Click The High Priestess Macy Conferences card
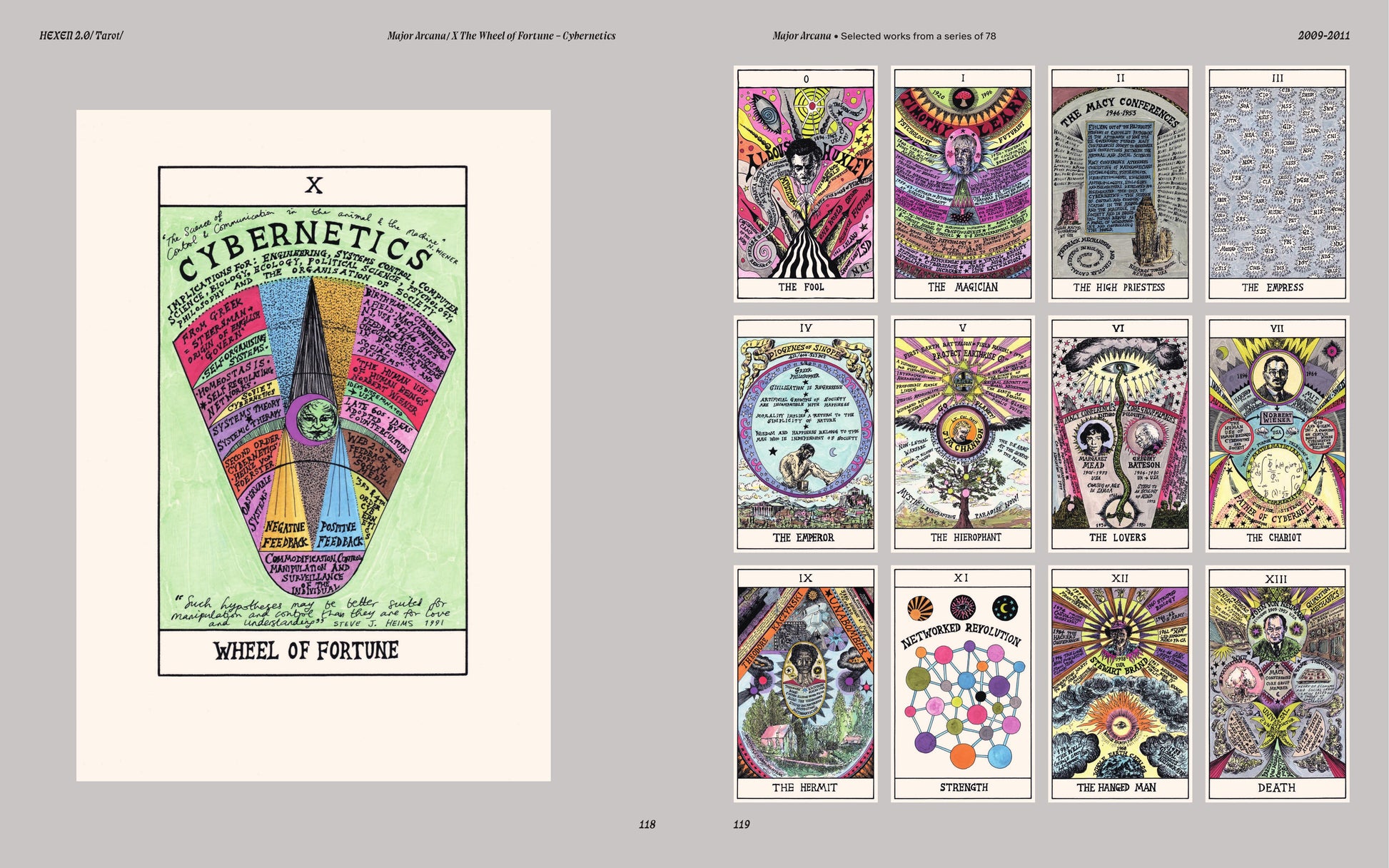Viewport: 1389px width, 868px height. pyautogui.click(x=1119, y=183)
